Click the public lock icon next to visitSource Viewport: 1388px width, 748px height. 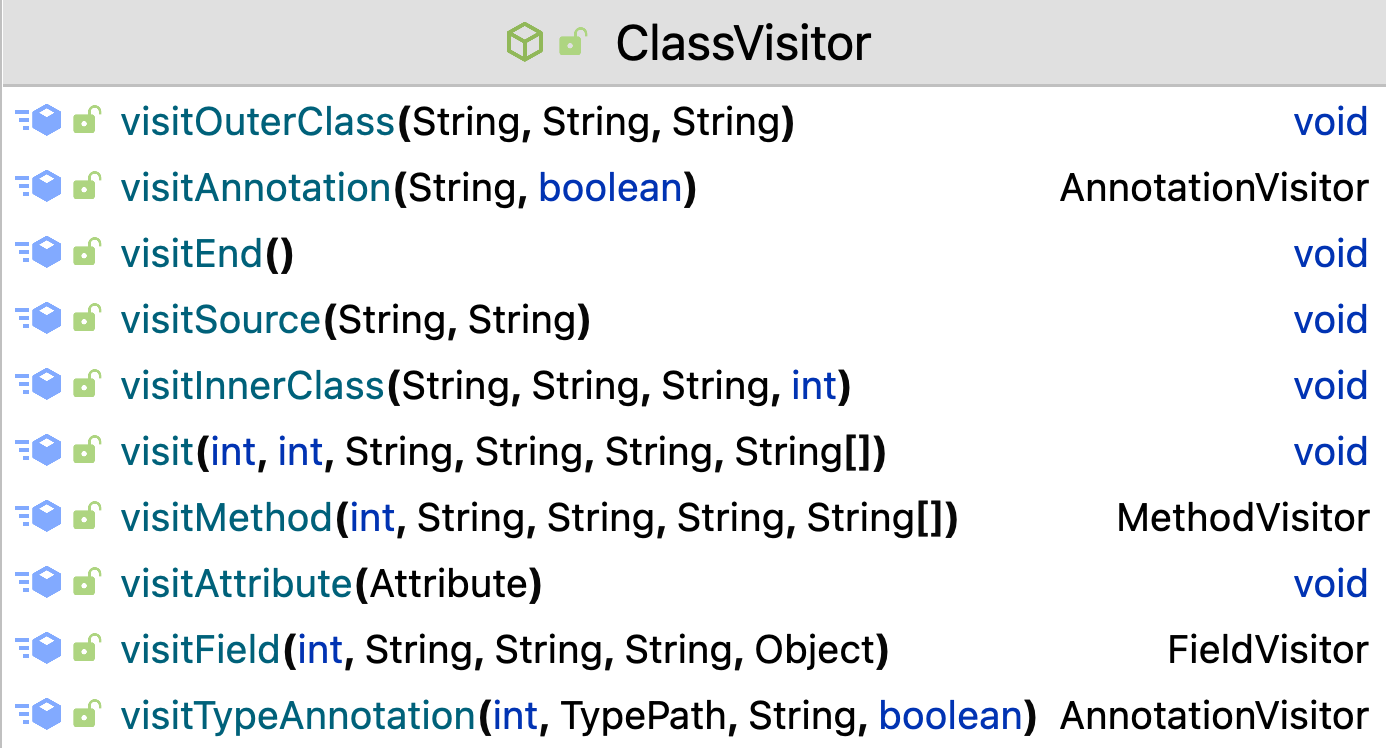point(87,320)
